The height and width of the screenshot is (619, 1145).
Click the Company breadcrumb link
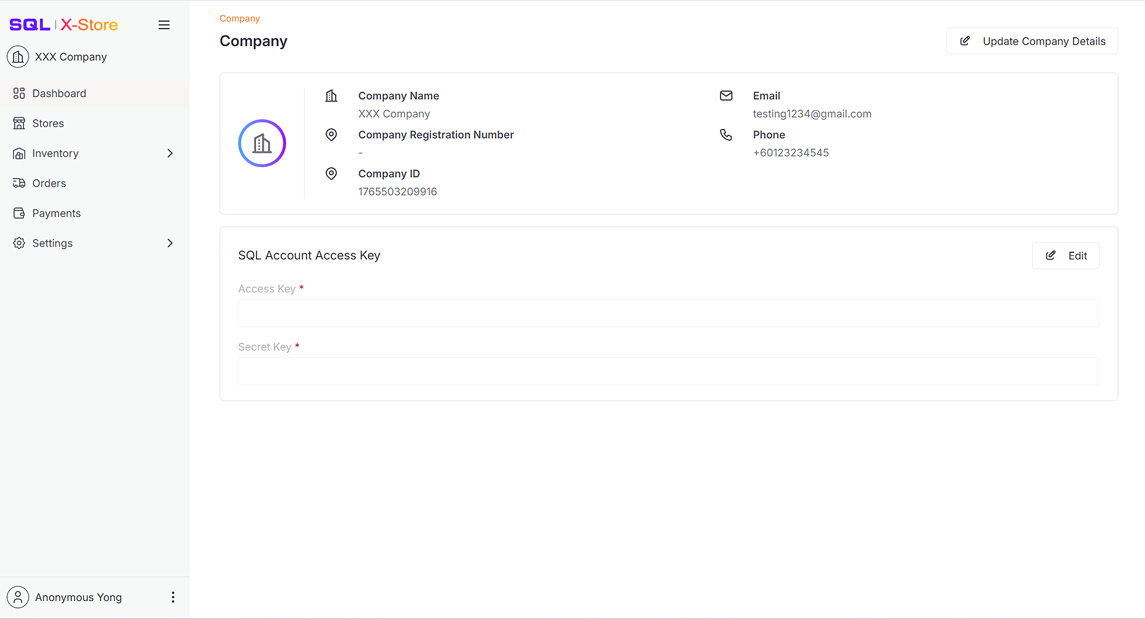(240, 18)
